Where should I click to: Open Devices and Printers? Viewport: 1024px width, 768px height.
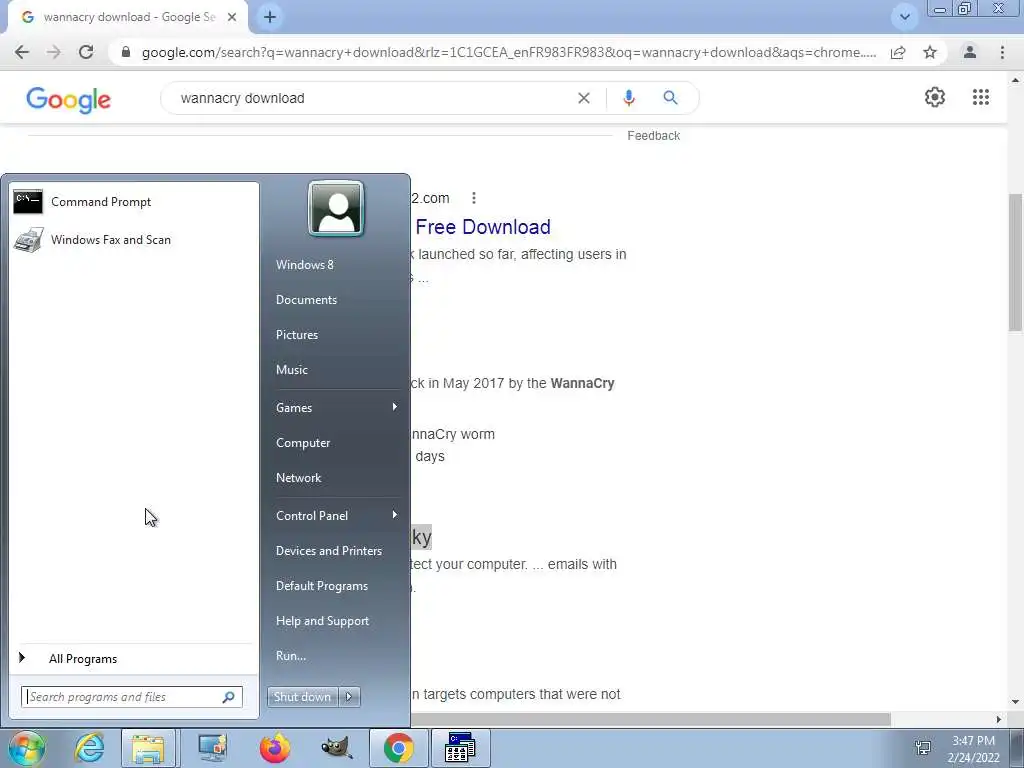(x=328, y=551)
